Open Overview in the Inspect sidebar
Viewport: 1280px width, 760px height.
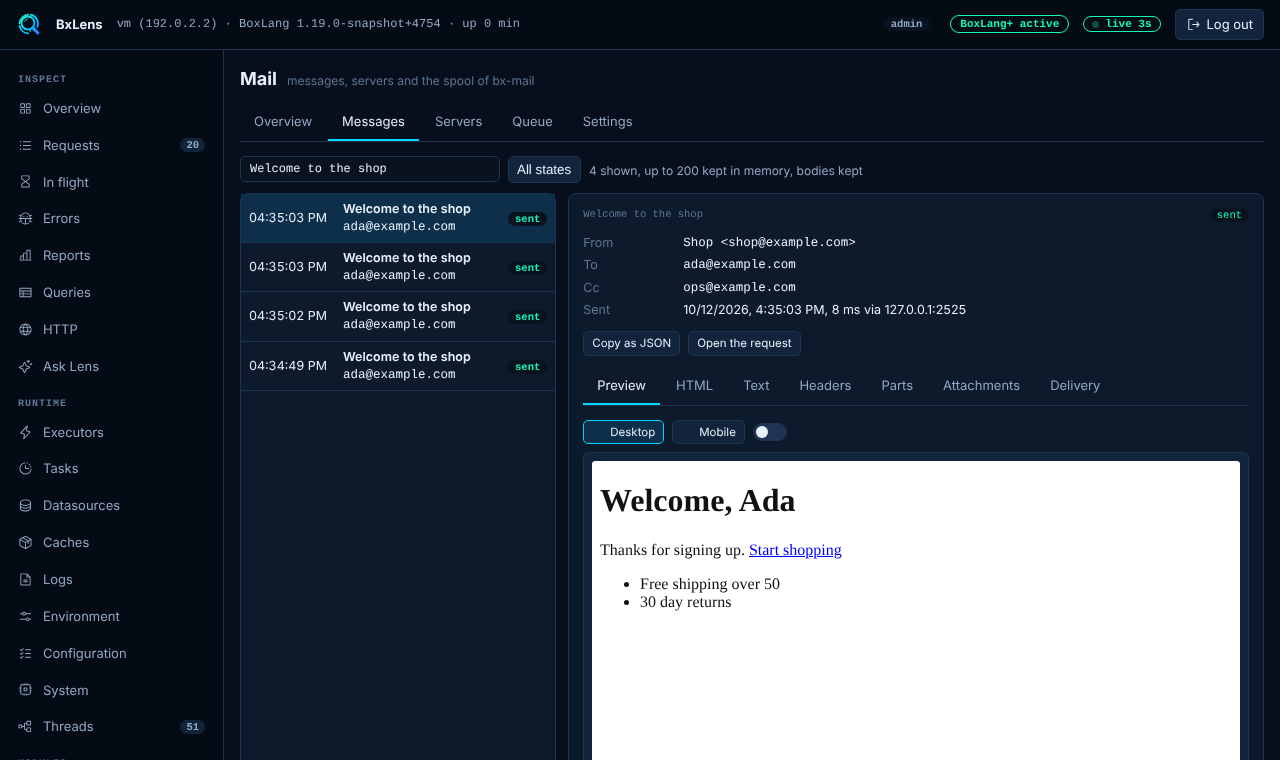[111, 108]
